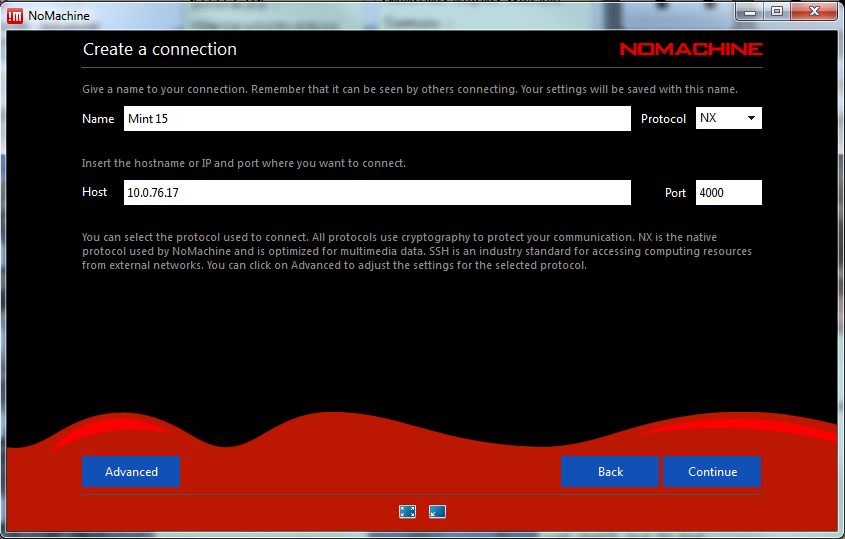Click the Host field with 10.0.76.17

point(377,192)
